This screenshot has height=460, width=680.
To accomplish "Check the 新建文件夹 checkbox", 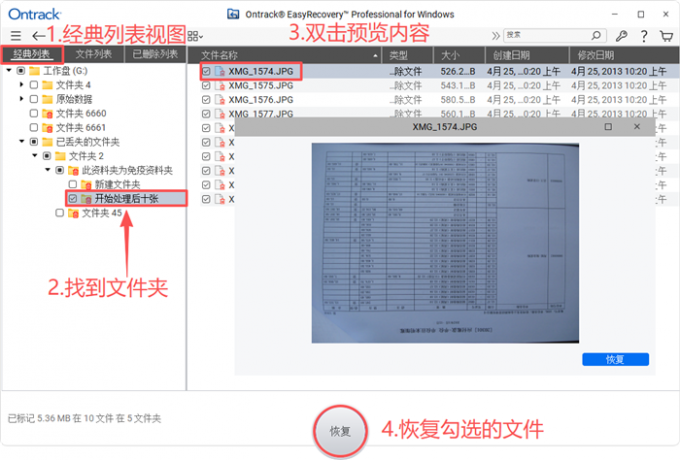I will click(72, 185).
